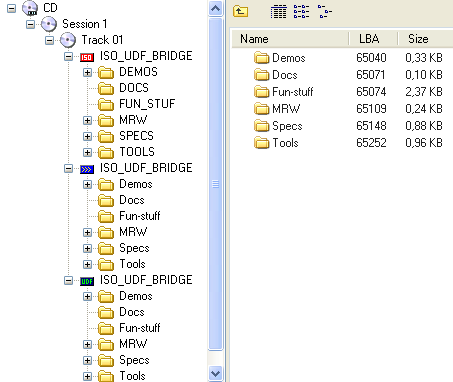Switch to small icons view button
This screenshot has height=382, width=453.
pos(301,12)
